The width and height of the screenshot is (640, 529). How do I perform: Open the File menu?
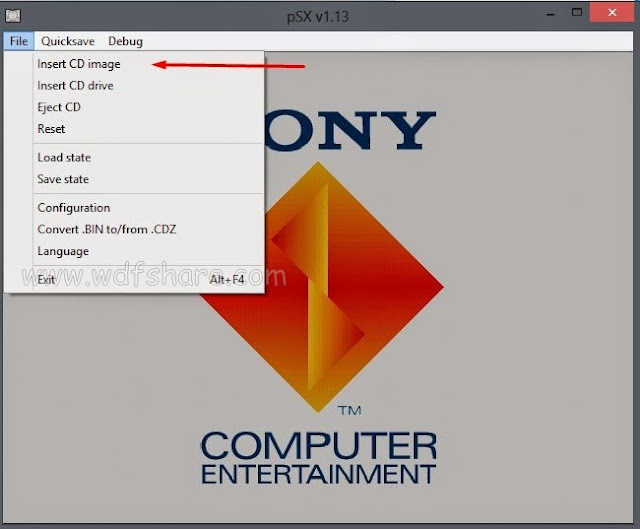point(19,41)
